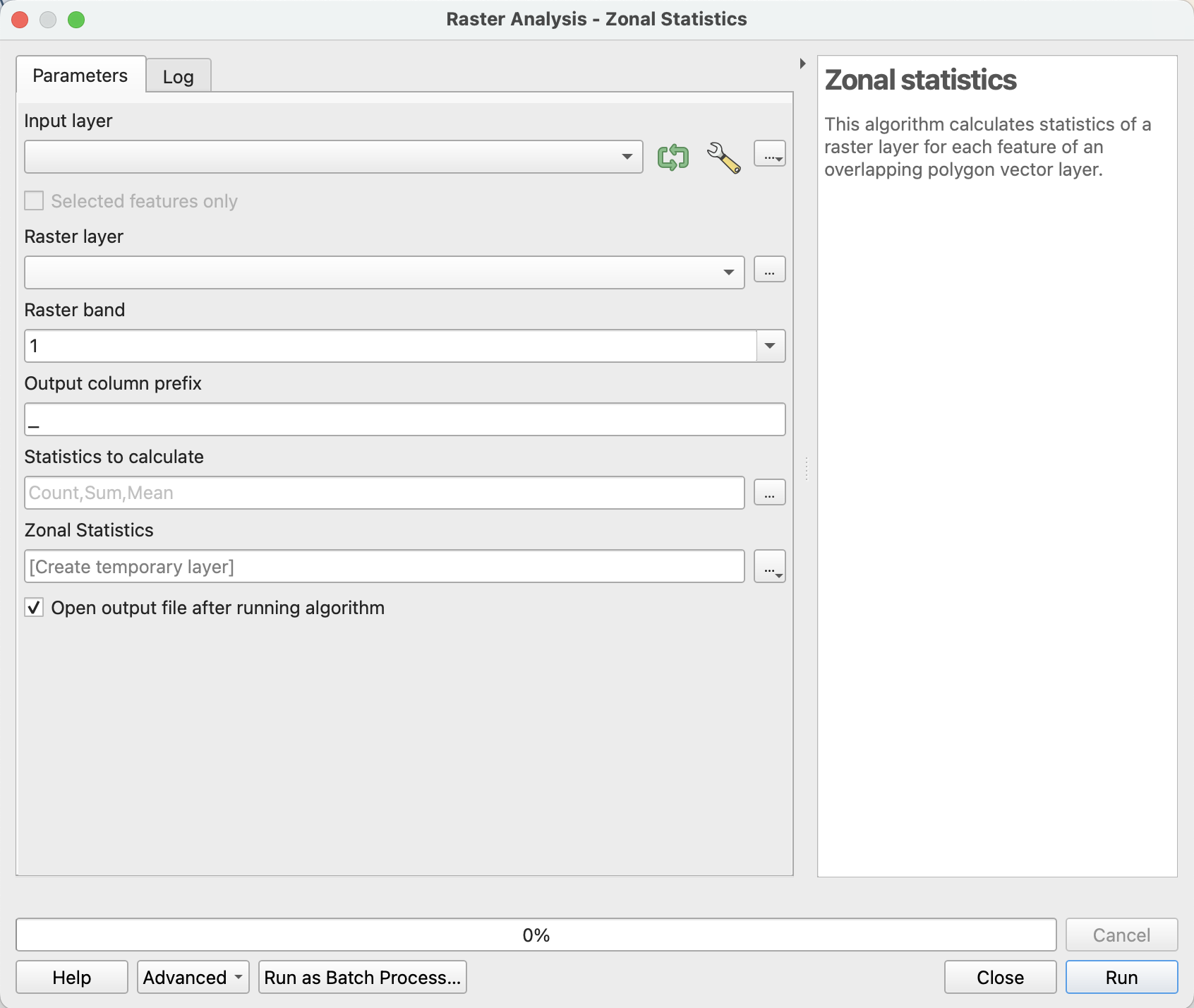Collapse the help panel with arrow
Viewport: 1194px width, 1008px height.
(802, 64)
